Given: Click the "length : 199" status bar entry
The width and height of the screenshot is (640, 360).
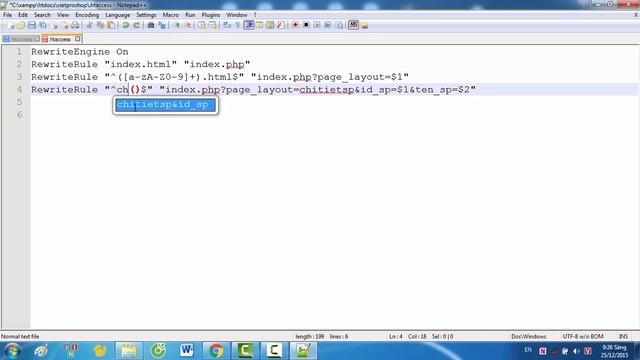Looking at the screenshot, I should 310,337.
